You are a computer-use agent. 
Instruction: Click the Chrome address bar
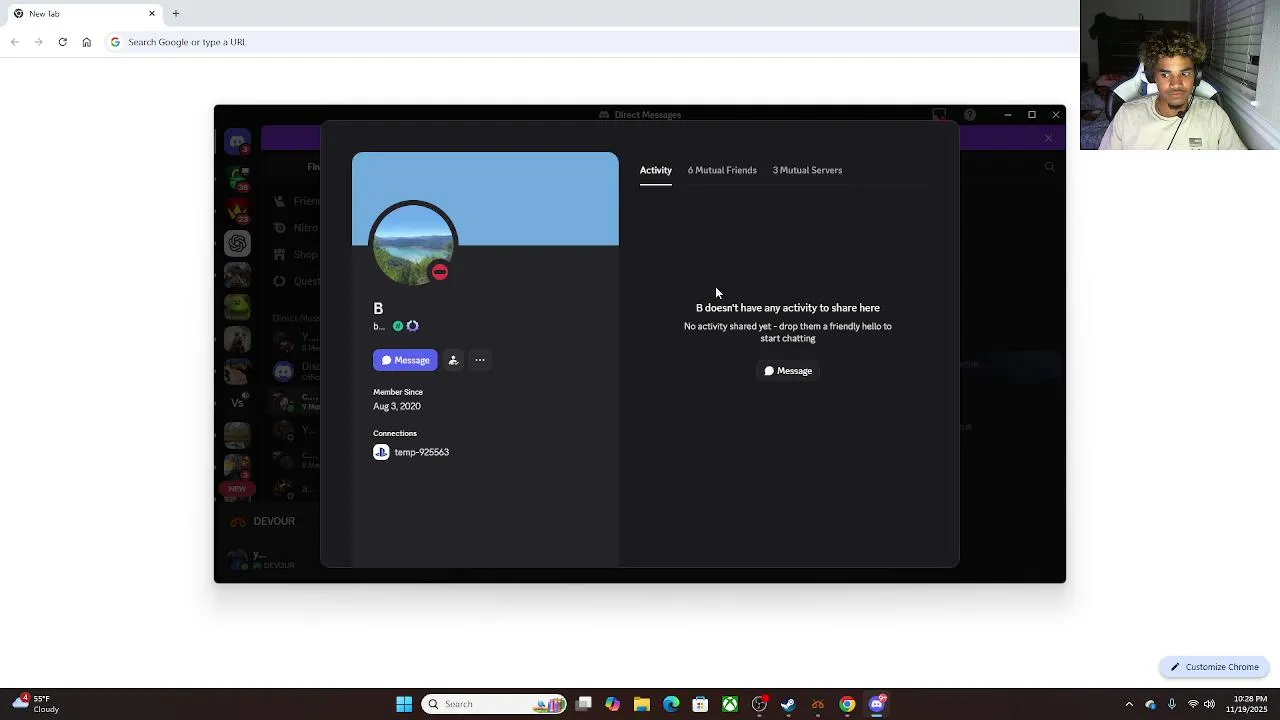click(588, 42)
